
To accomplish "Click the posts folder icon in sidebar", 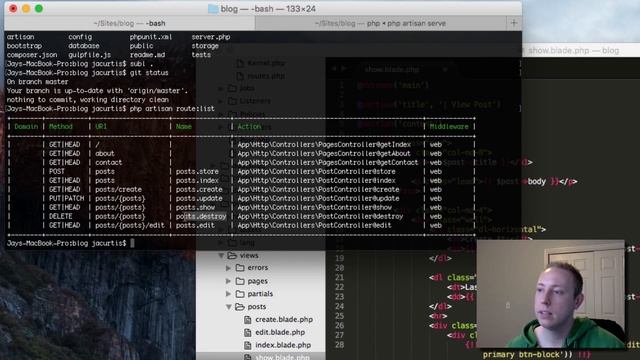I will coord(240,307).
